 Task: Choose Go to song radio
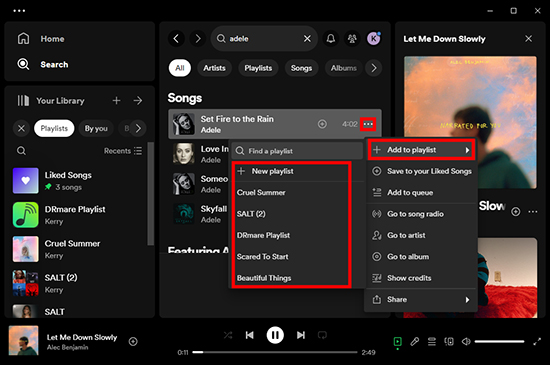[x=421, y=214]
